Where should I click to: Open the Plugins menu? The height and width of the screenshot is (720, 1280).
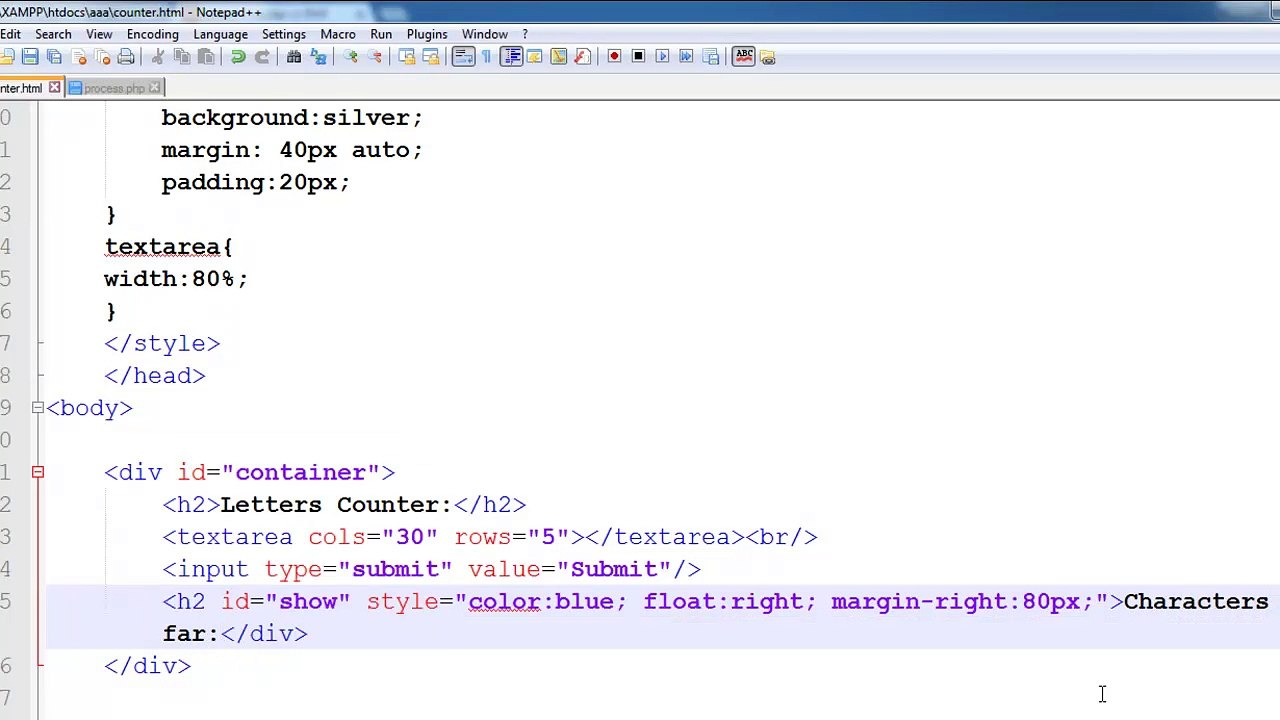tap(427, 34)
